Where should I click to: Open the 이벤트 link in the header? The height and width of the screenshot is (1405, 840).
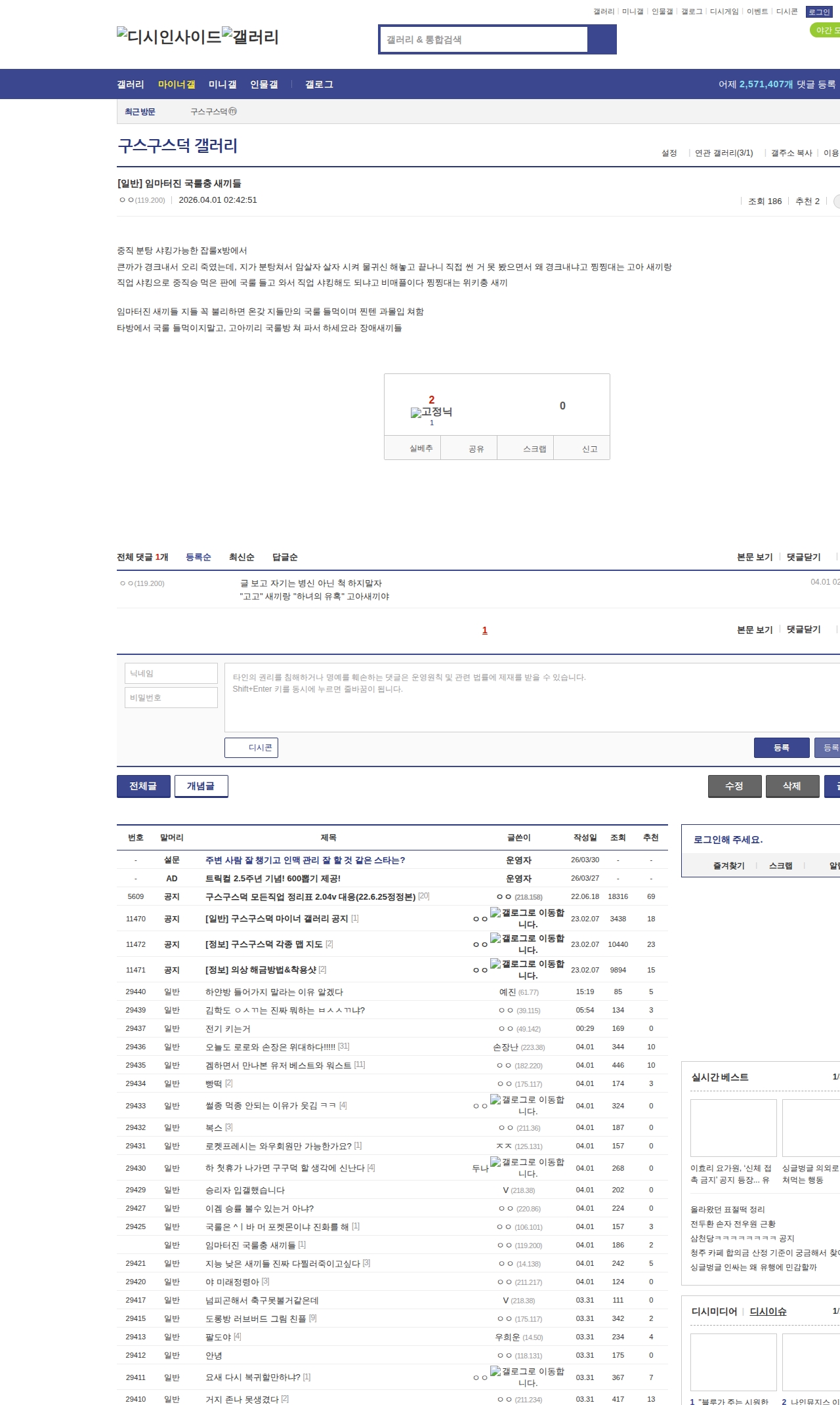tap(757, 12)
